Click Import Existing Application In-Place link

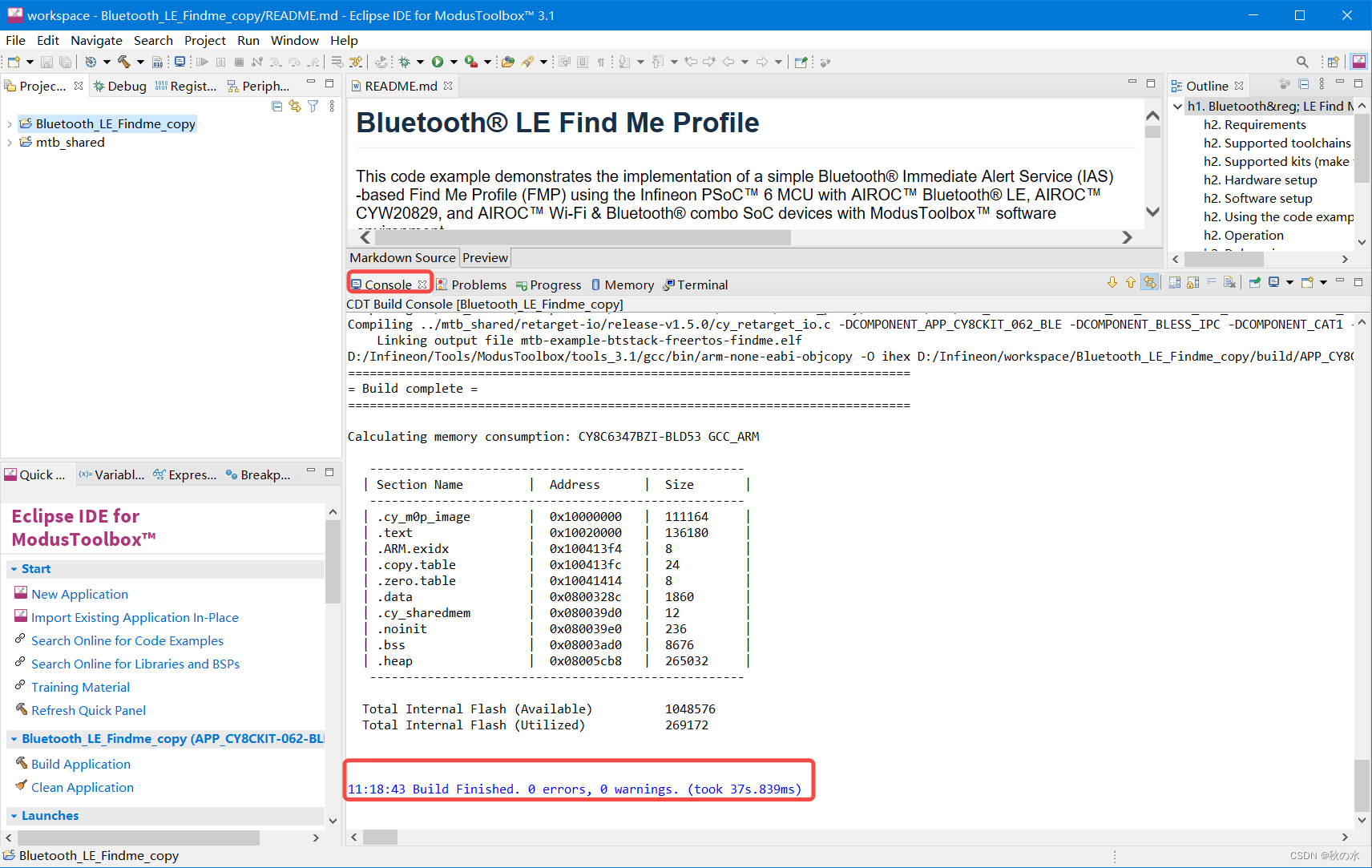click(x=135, y=617)
